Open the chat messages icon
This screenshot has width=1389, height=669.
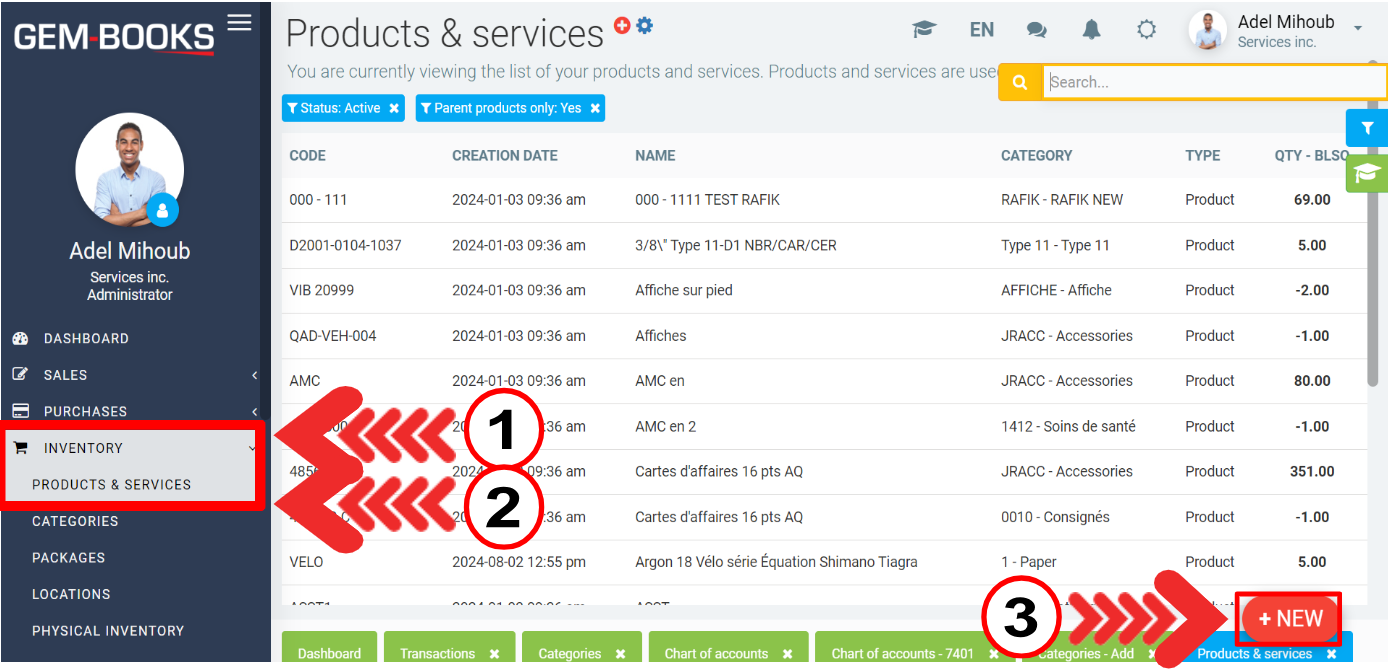pyautogui.click(x=1037, y=30)
